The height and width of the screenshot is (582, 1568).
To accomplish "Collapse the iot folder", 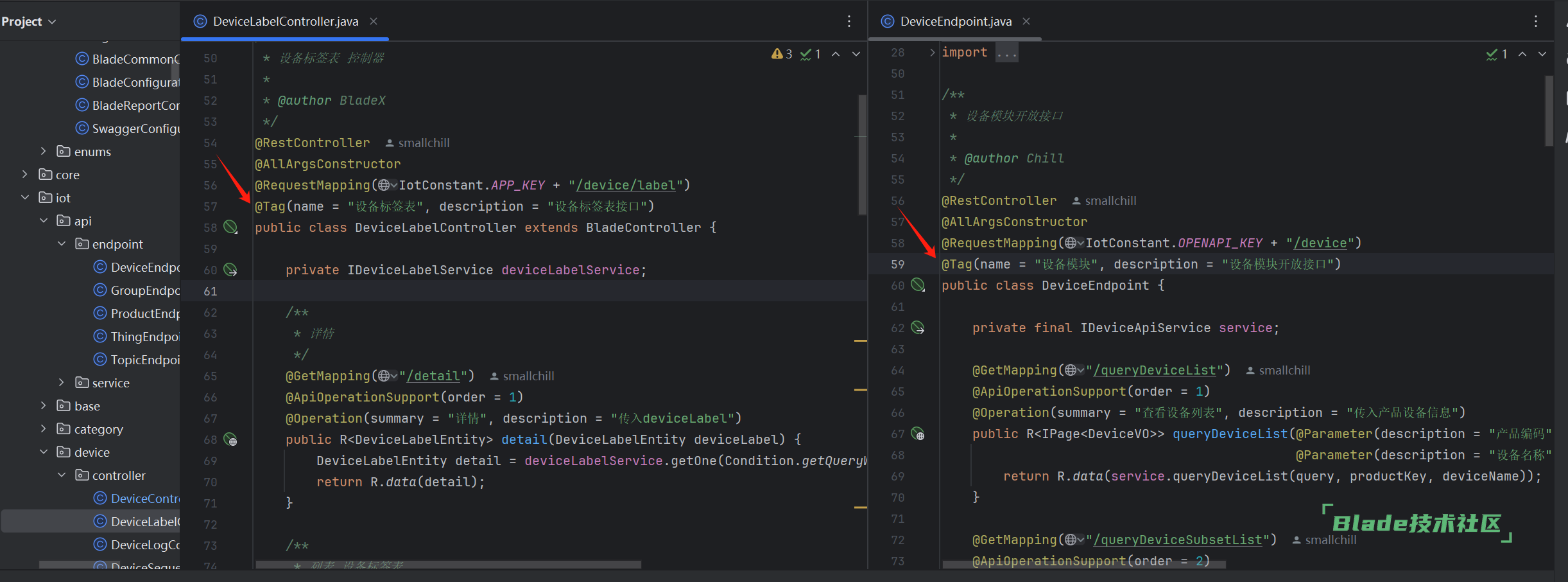I will pyautogui.click(x=25, y=197).
